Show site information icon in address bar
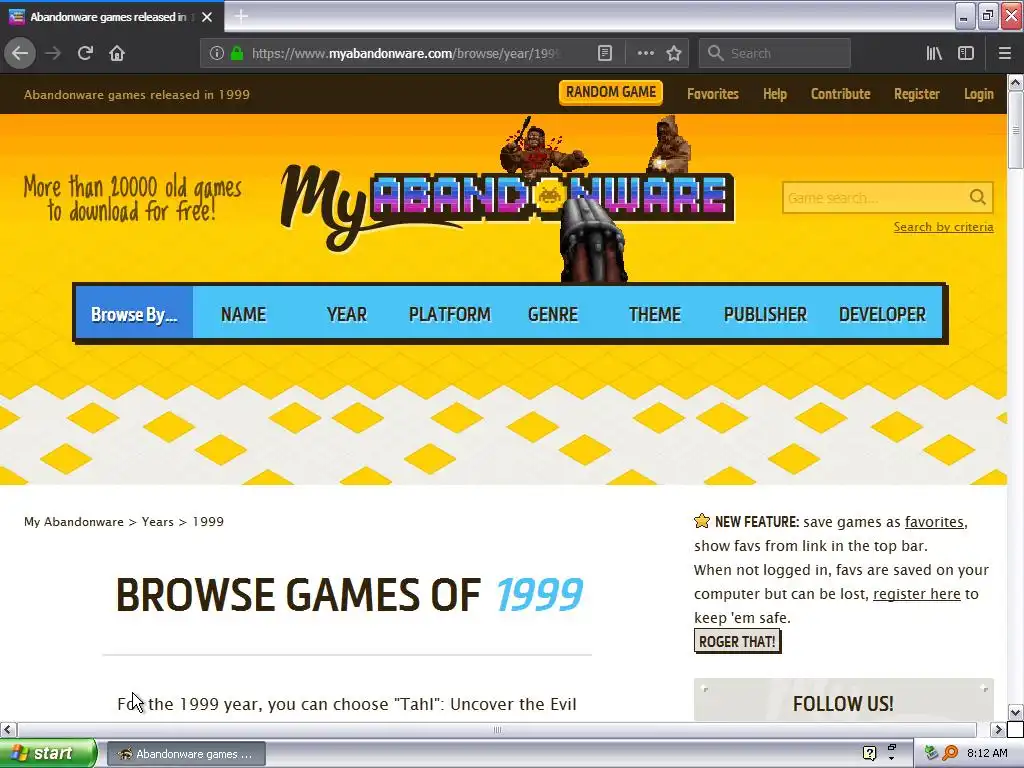 point(217,54)
